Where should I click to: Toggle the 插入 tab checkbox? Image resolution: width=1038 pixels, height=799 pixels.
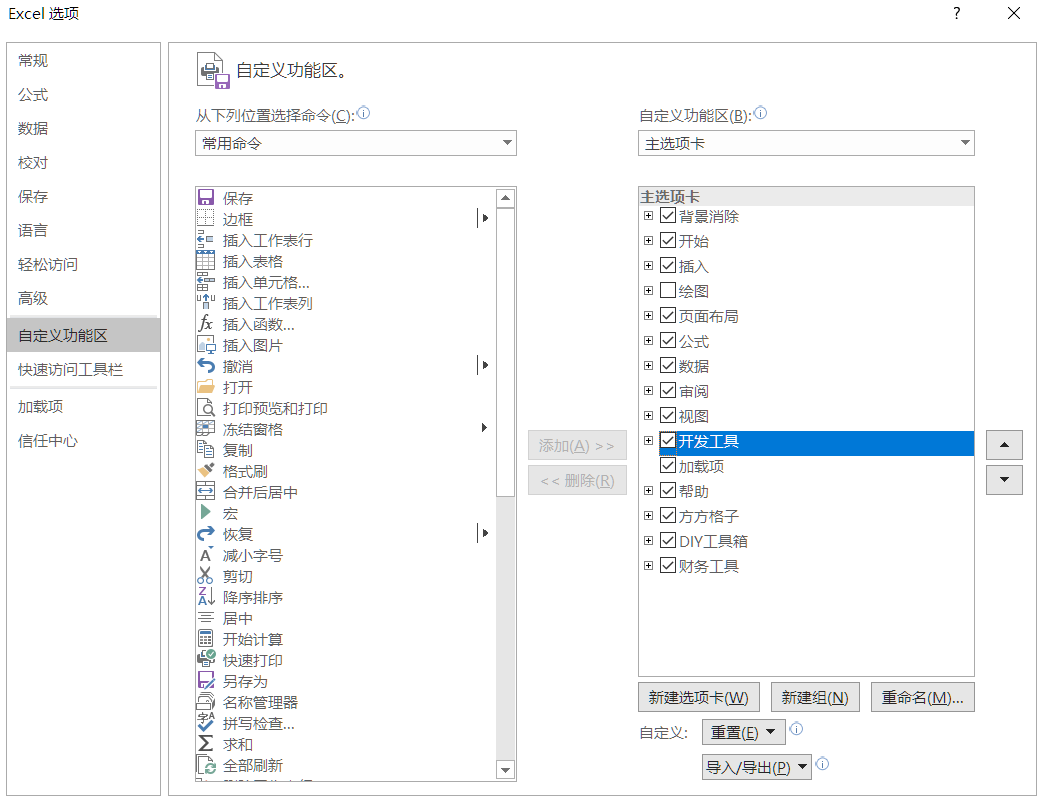coord(668,265)
